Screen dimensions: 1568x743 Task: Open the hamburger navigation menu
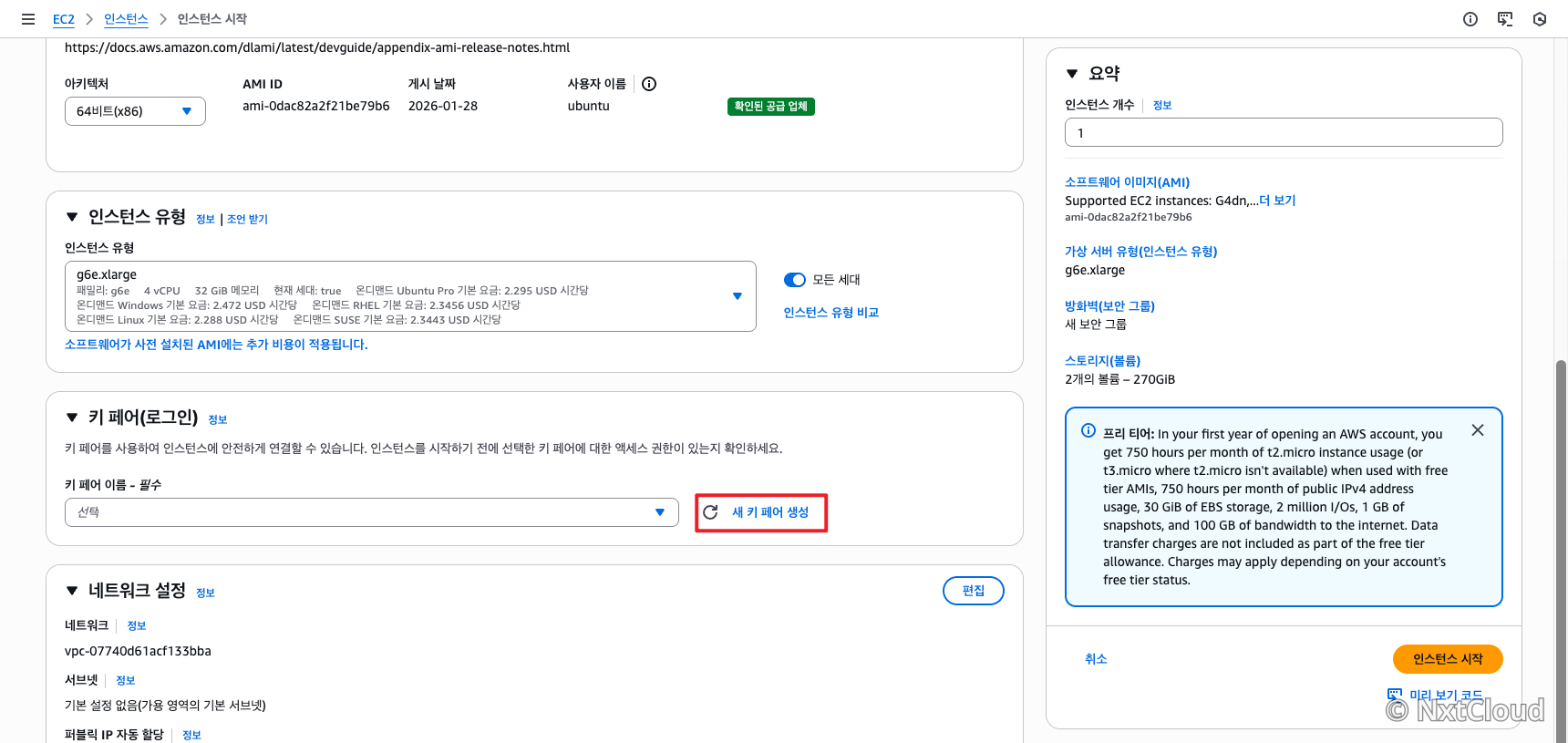coord(28,19)
